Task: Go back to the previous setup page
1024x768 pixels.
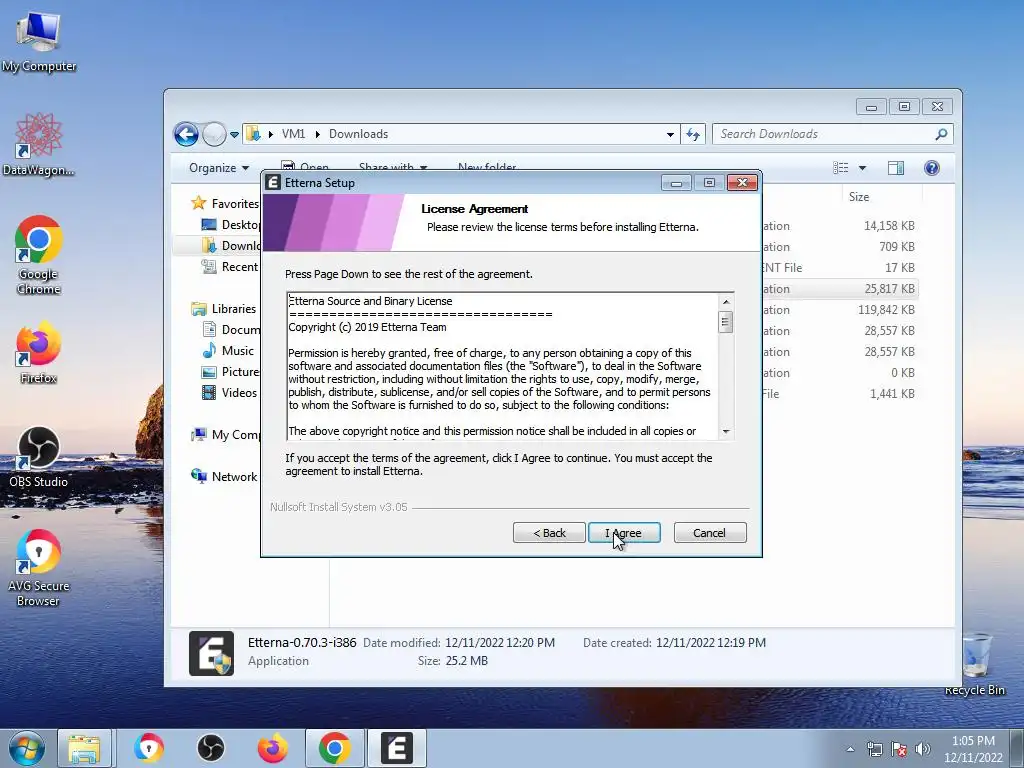Action: point(549,533)
